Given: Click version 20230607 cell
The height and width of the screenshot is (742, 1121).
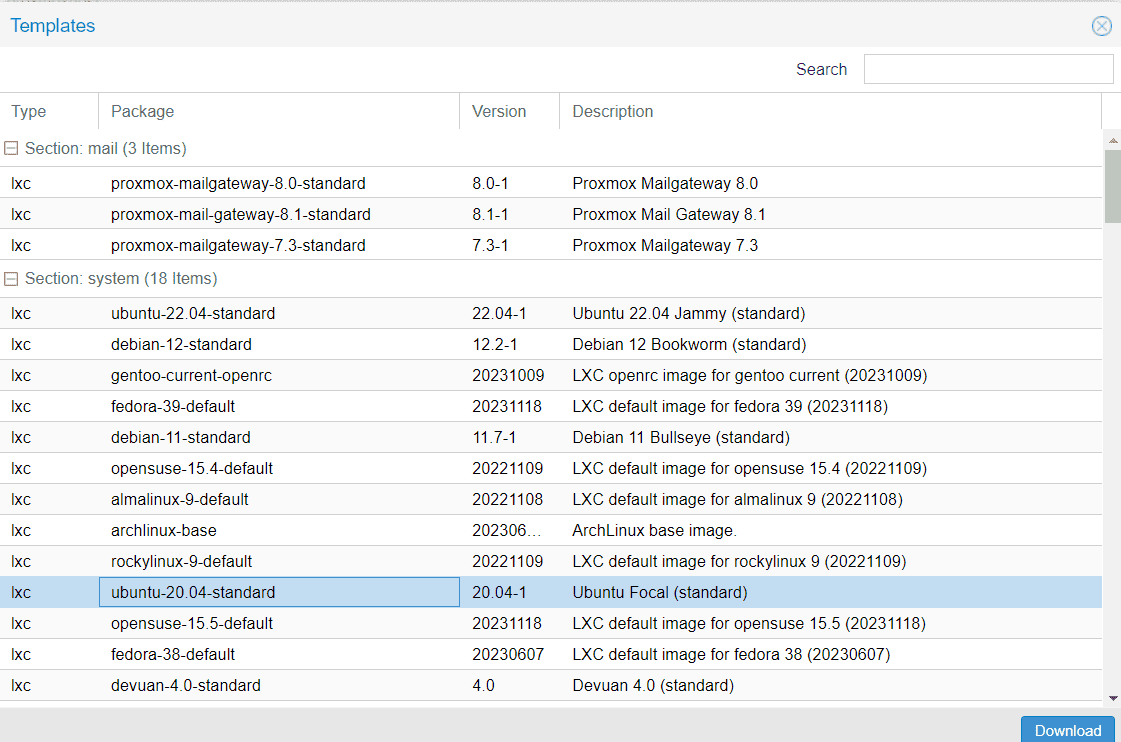Looking at the screenshot, I should (x=508, y=655).
